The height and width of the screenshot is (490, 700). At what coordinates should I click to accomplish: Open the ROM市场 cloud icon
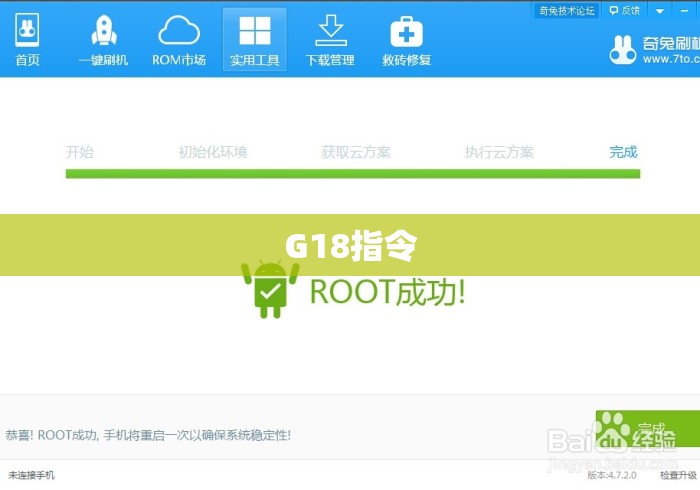point(179,40)
